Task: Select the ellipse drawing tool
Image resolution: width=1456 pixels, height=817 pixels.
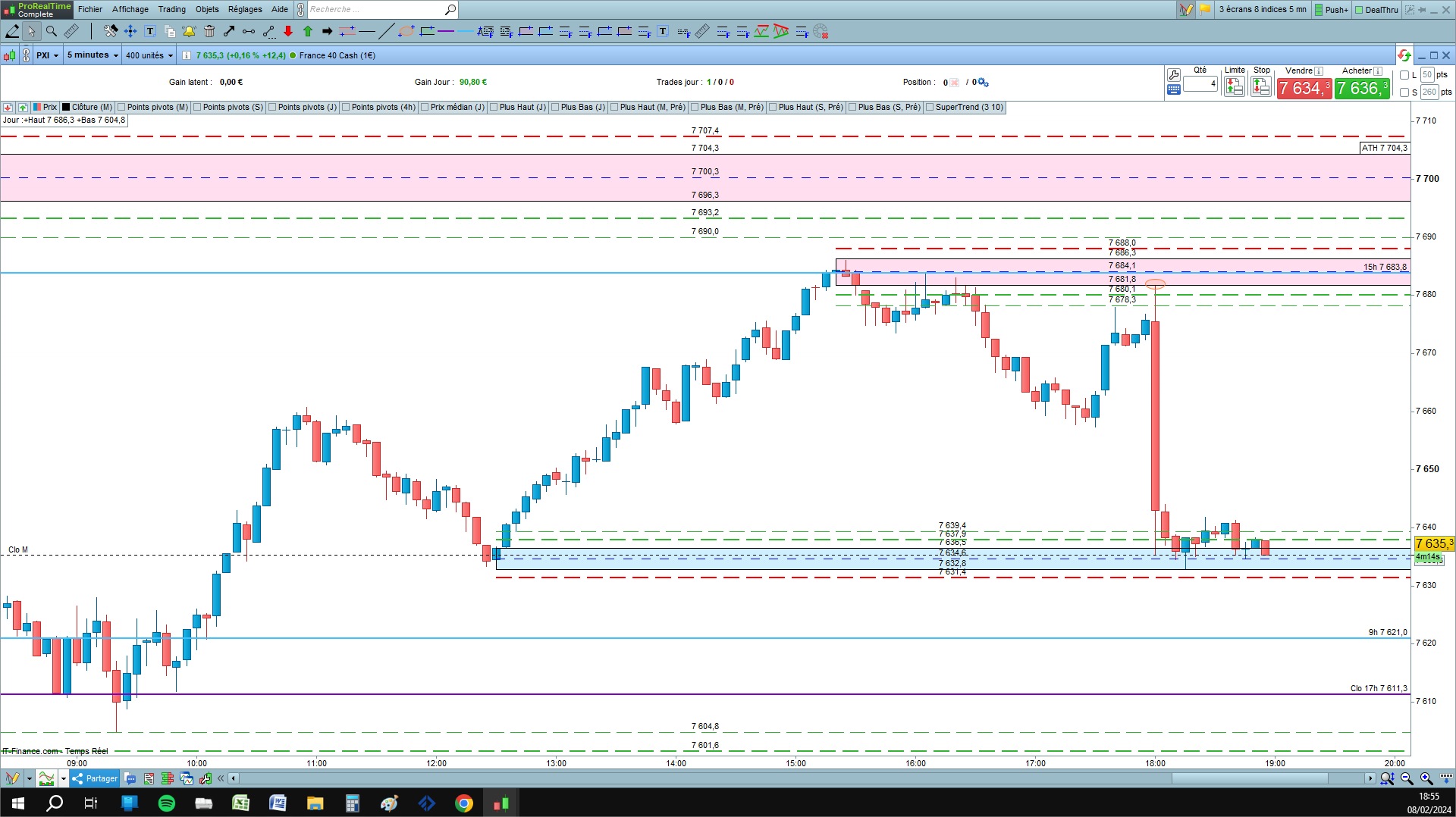Action: tap(406, 31)
